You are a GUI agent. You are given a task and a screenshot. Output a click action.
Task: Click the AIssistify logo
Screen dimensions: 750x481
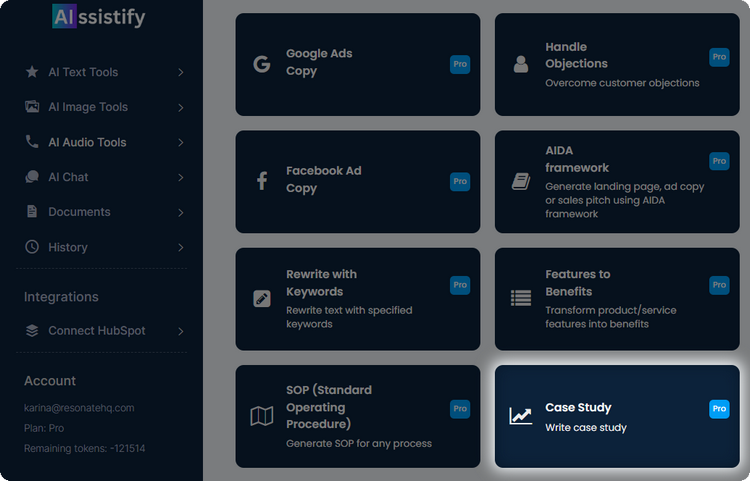[99, 17]
